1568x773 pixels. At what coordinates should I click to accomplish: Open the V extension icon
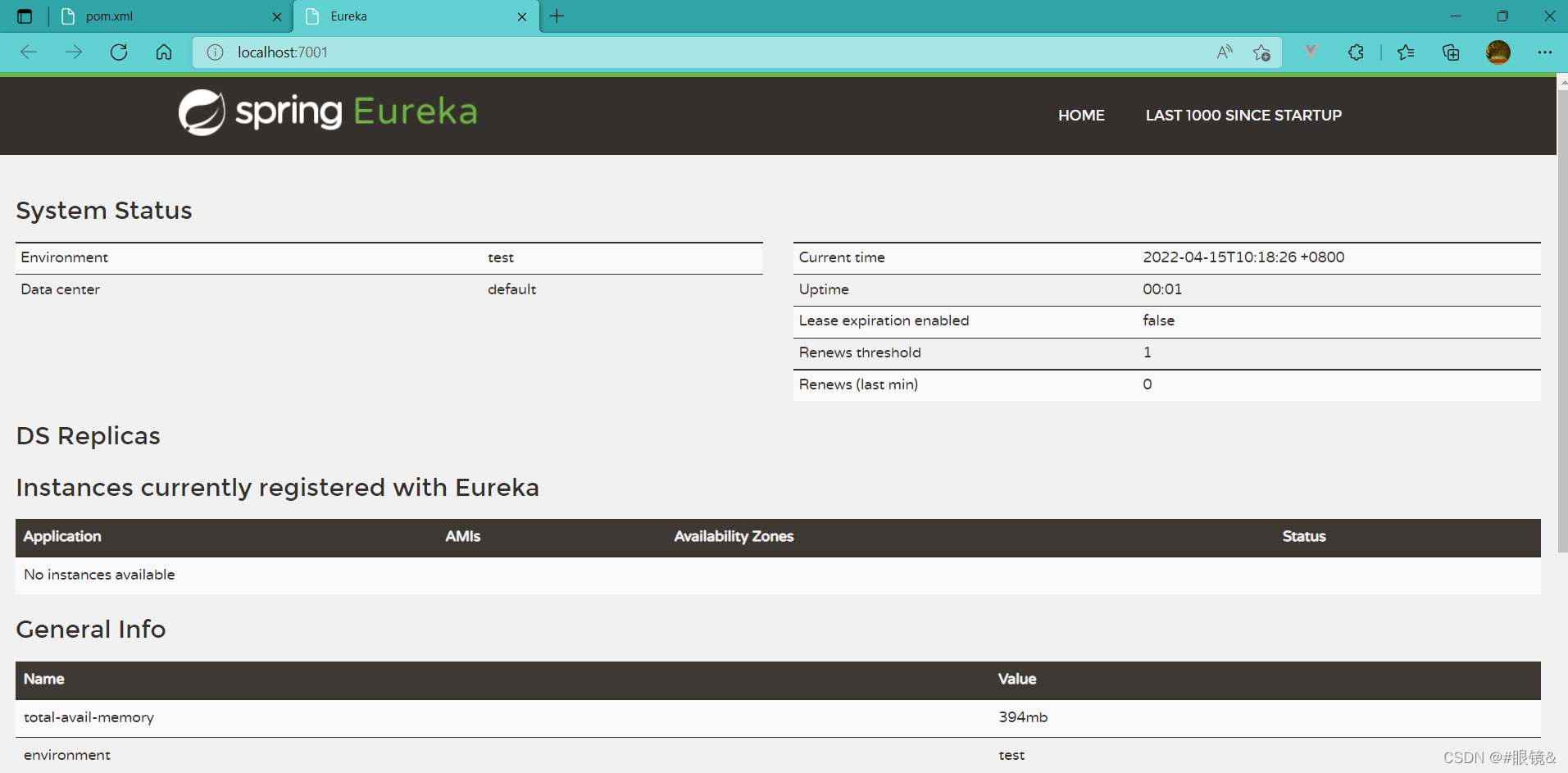(1311, 52)
